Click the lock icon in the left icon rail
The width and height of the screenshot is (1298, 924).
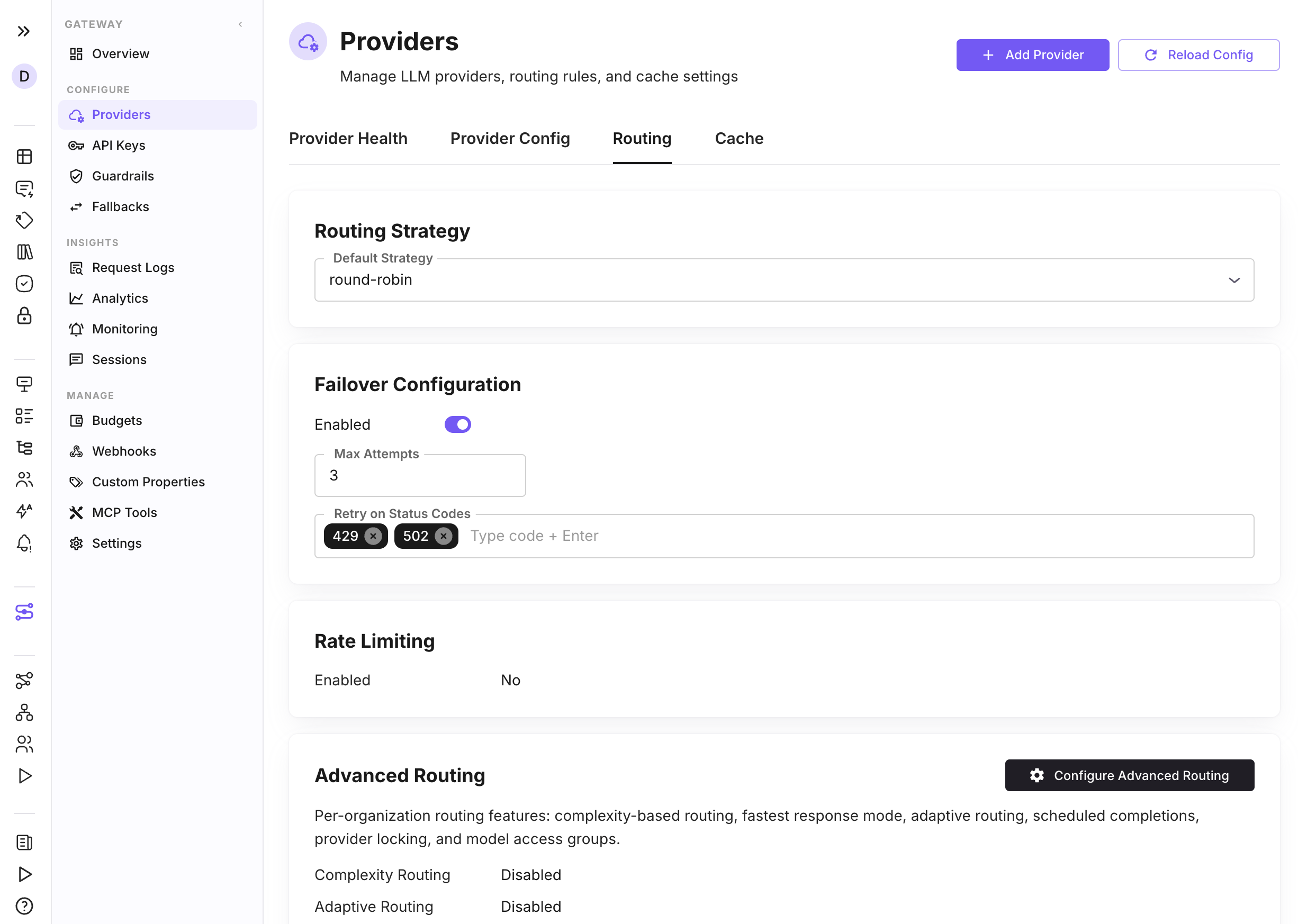click(x=24, y=316)
